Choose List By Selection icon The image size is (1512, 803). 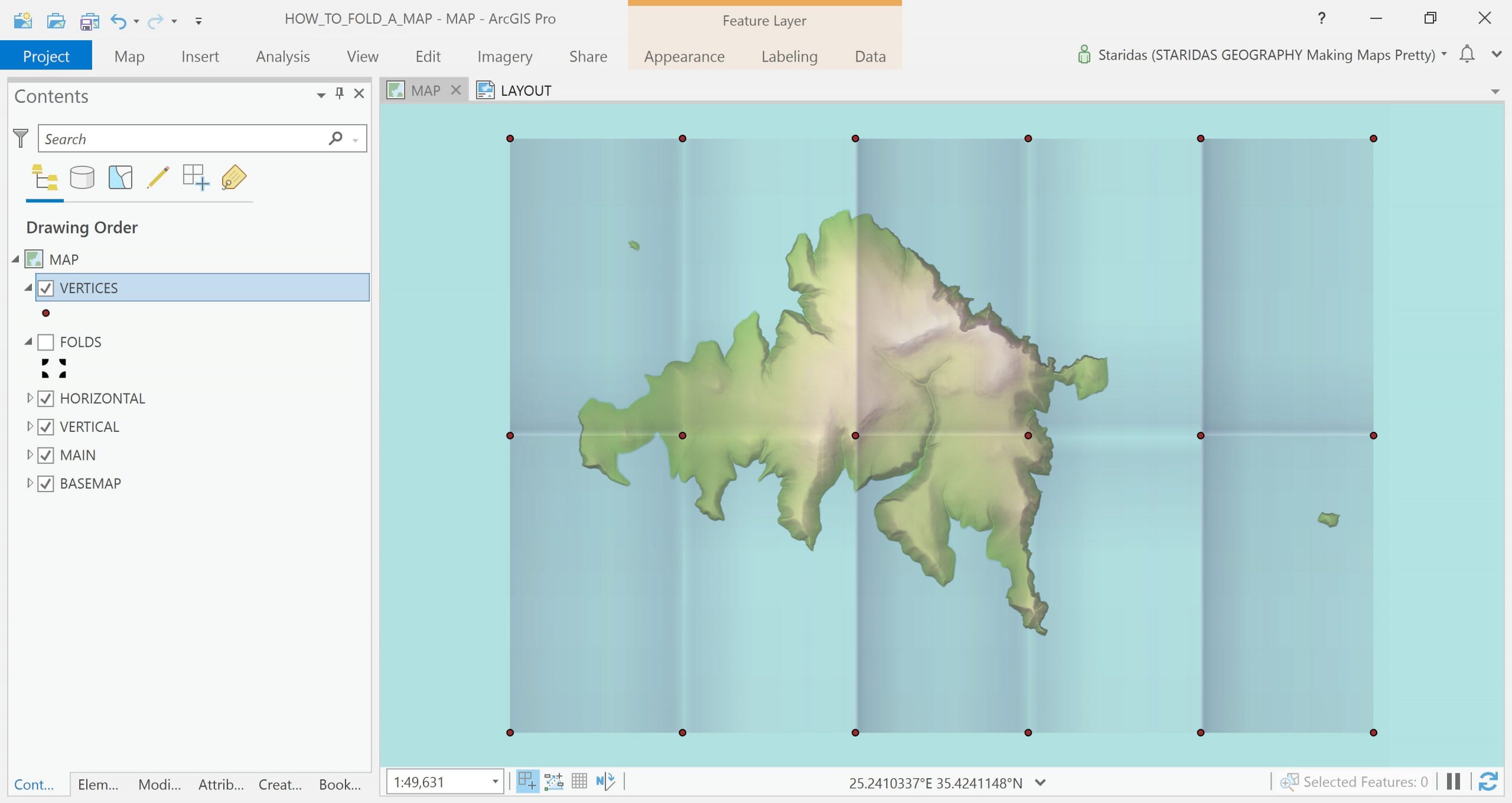pos(120,177)
